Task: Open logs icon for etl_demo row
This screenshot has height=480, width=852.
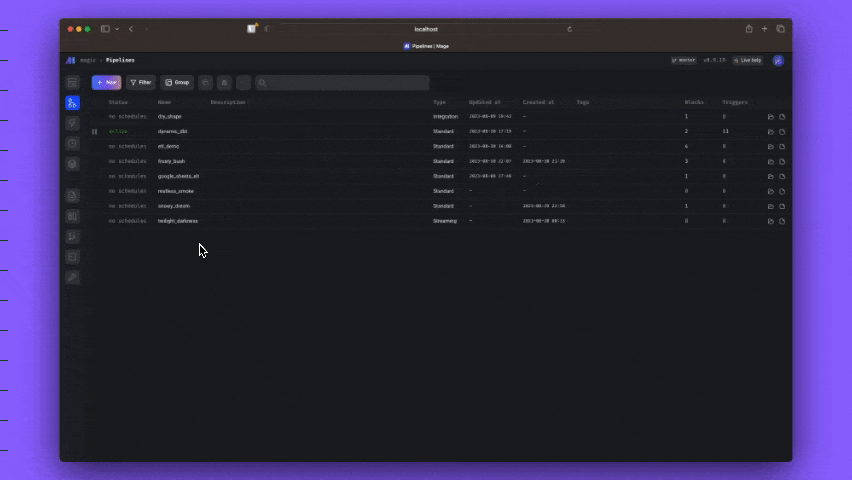Action: pyautogui.click(x=782, y=147)
